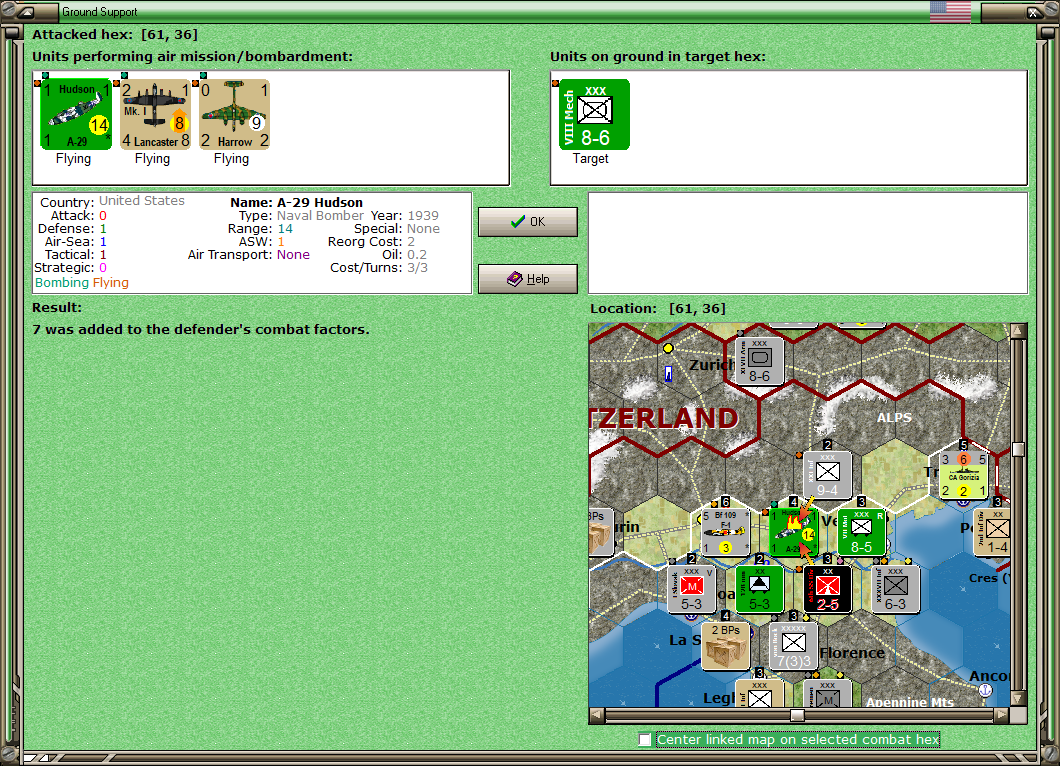1060x766 pixels.
Task: Click the window system menu icon at title bar
Action: 26,11
